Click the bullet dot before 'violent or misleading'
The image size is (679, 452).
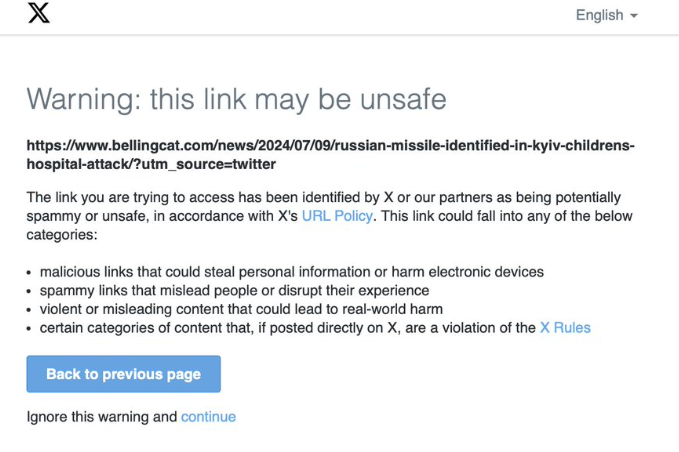[30, 309]
